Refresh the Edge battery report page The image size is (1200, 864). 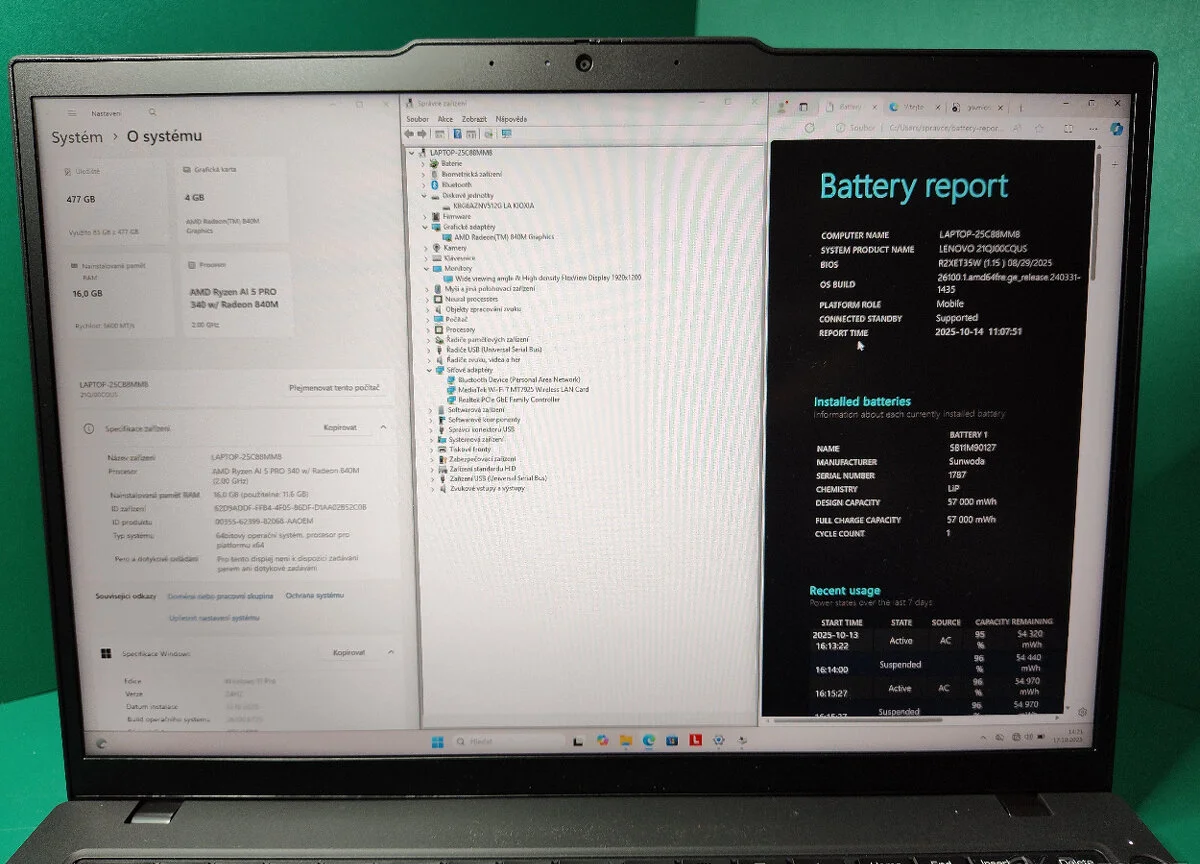(x=810, y=128)
